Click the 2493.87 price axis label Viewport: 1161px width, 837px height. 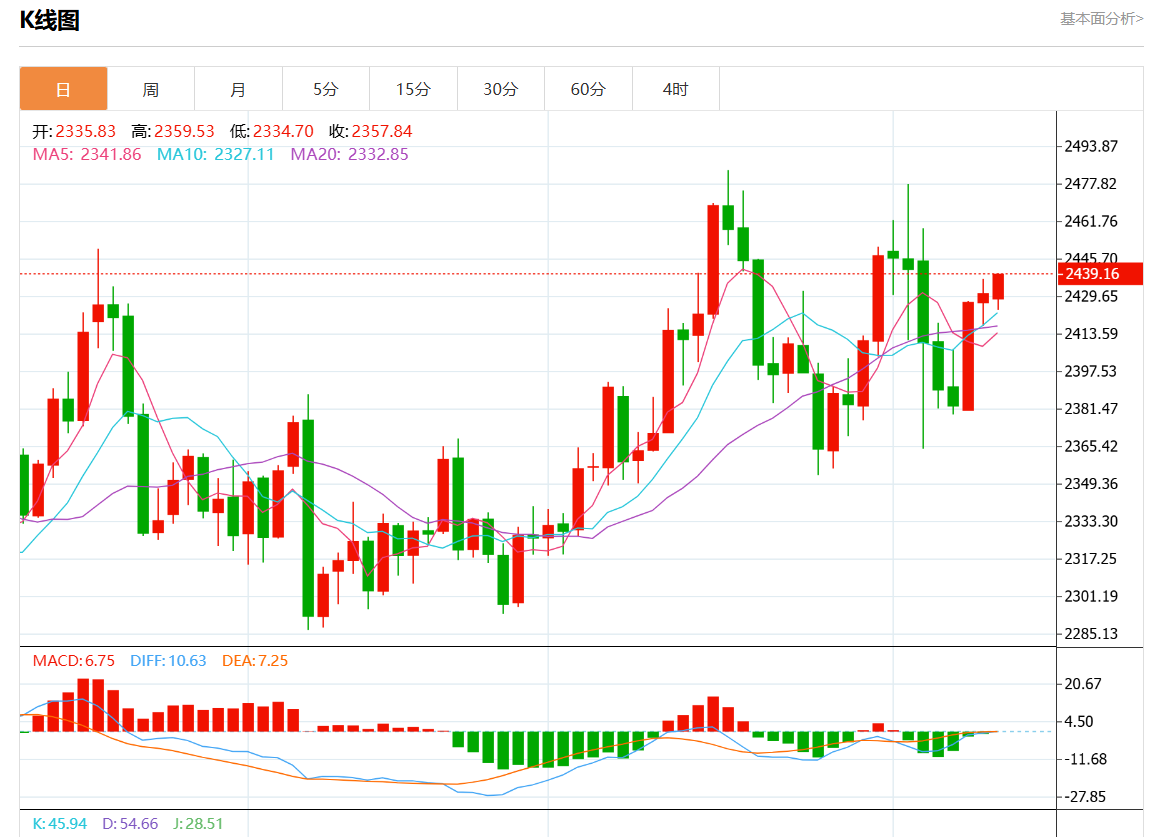coord(1091,146)
